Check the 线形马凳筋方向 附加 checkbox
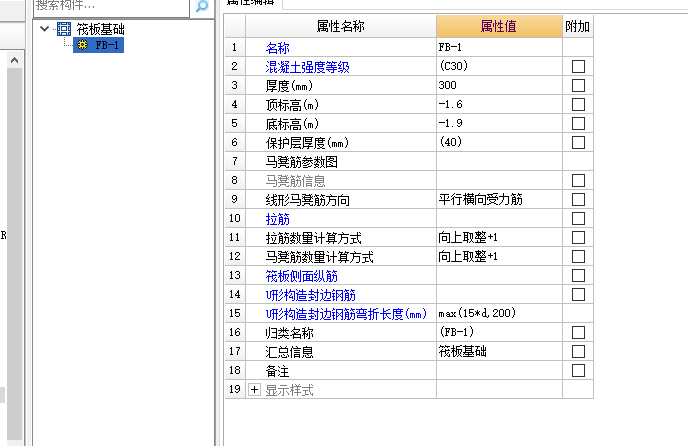Screen dimensions: 688x446 pos(578,199)
